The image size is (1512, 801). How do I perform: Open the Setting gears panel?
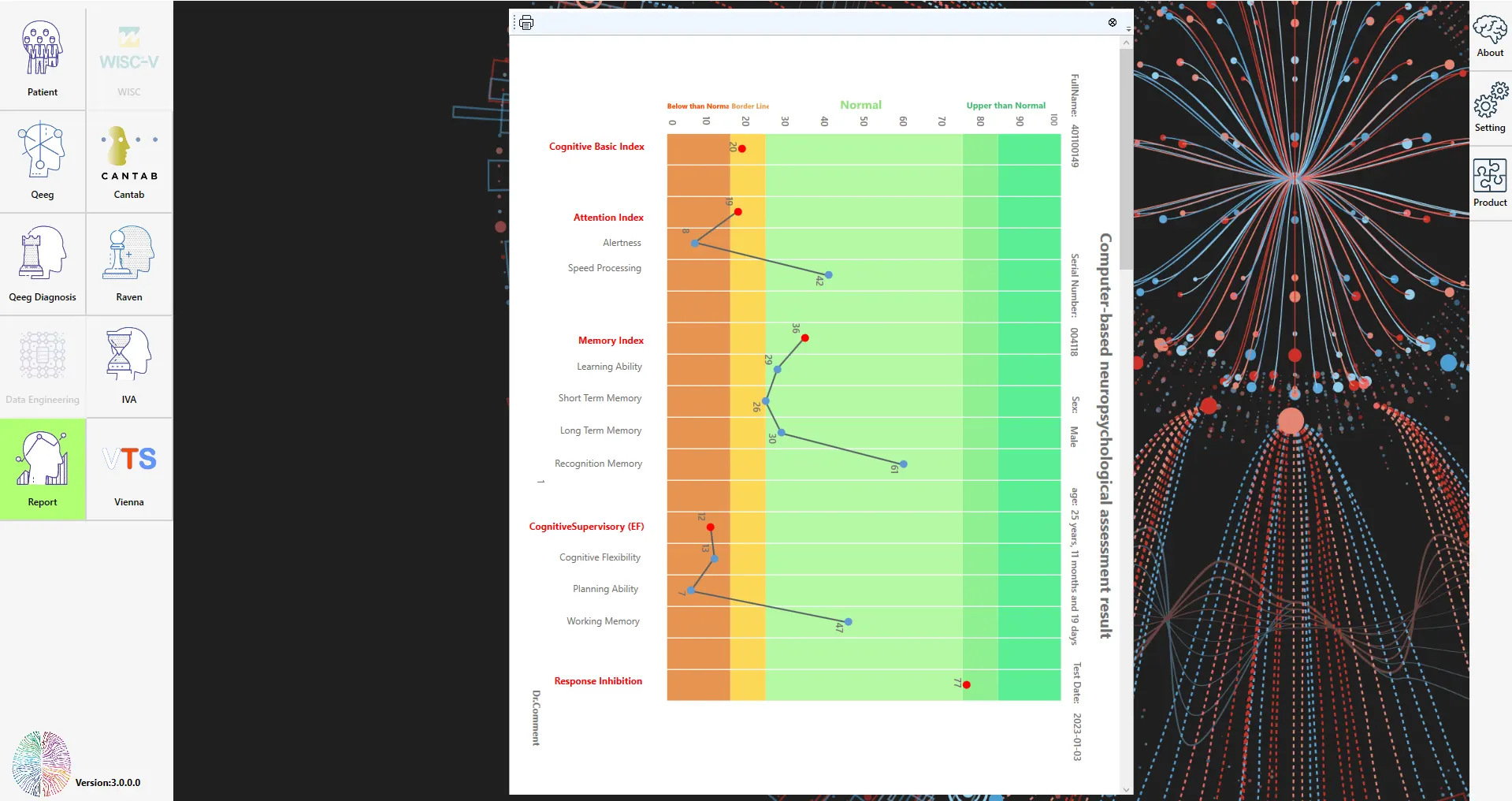(x=1490, y=110)
